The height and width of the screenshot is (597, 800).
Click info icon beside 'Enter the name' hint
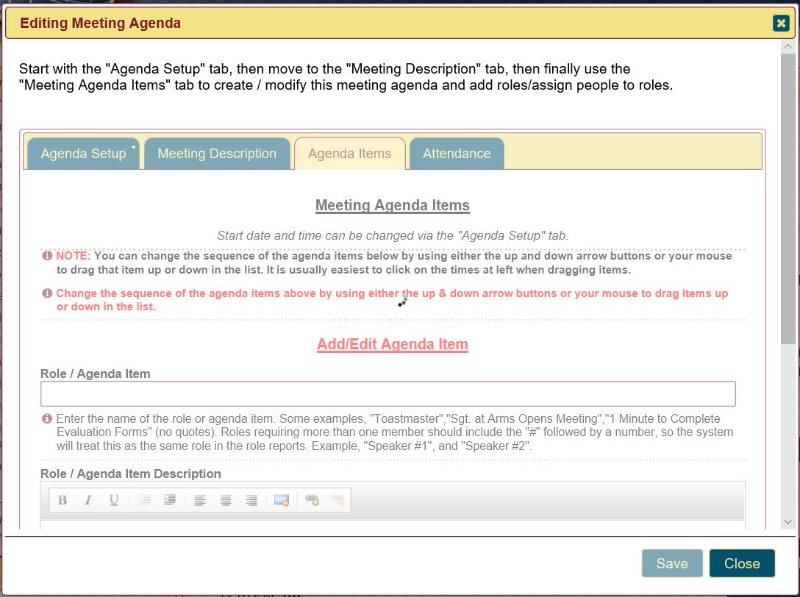47,418
